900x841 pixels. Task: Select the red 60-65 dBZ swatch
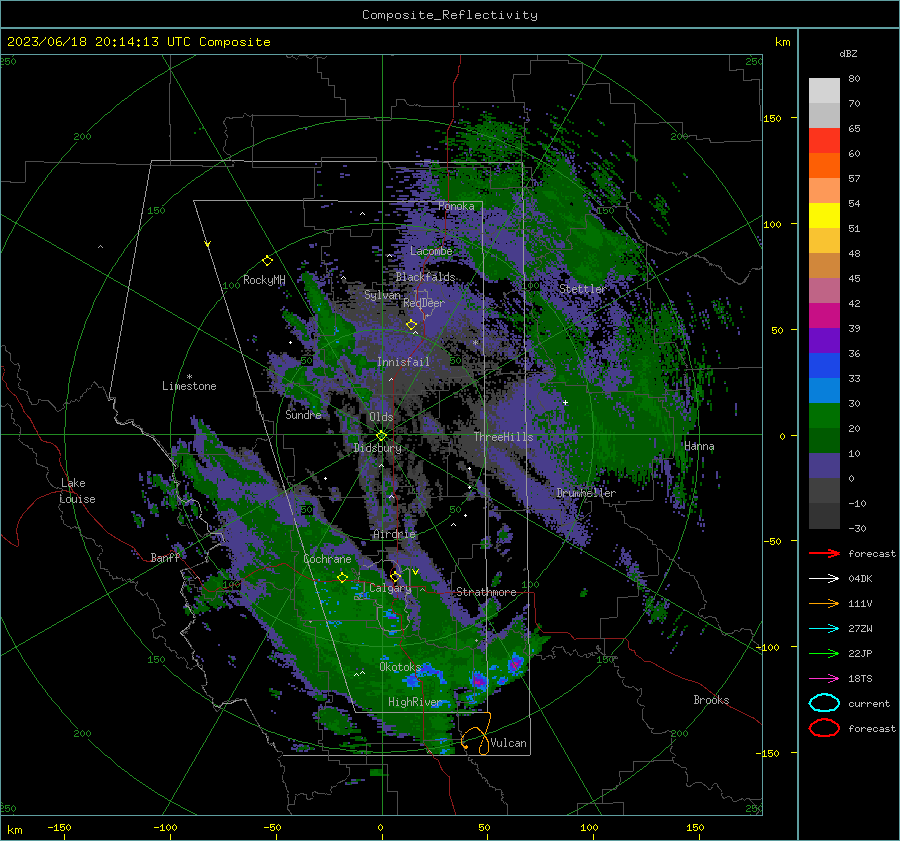[x=824, y=141]
